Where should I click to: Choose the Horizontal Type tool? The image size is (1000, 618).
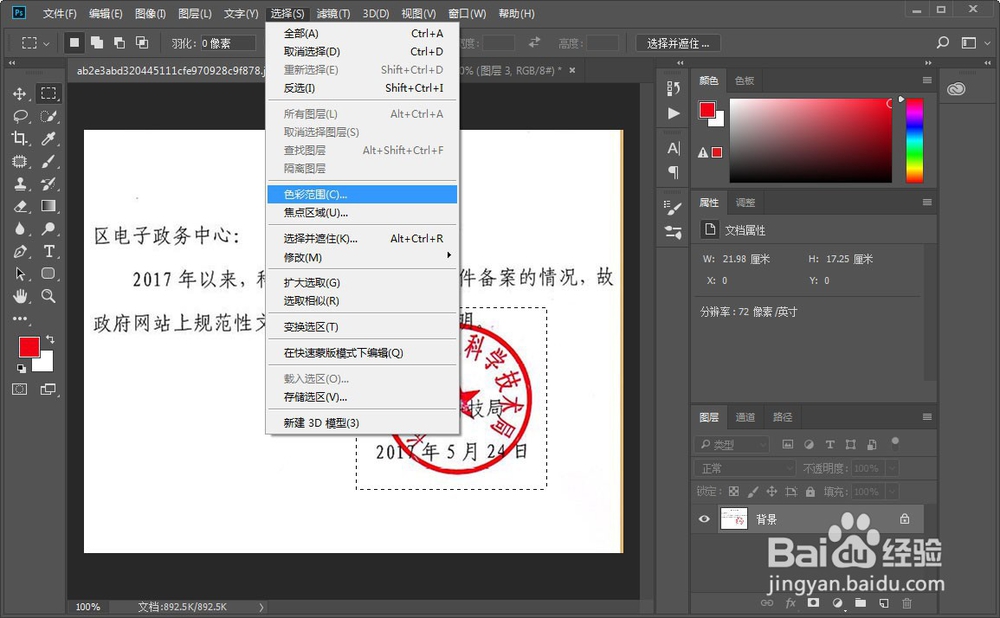pyautogui.click(x=48, y=251)
